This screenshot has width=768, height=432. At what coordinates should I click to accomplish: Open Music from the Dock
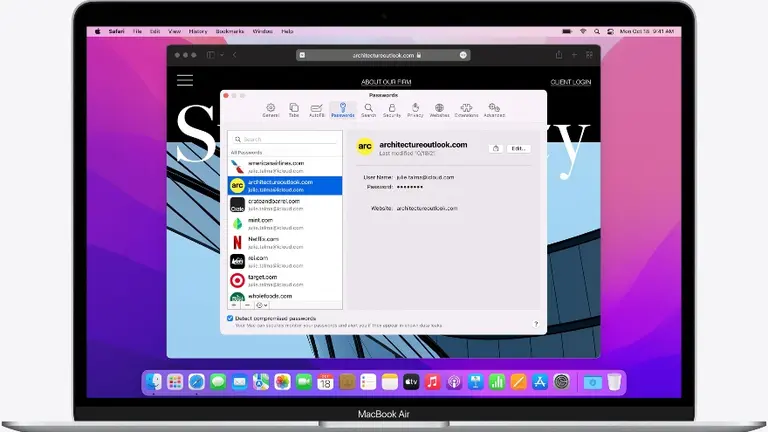tap(432, 382)
